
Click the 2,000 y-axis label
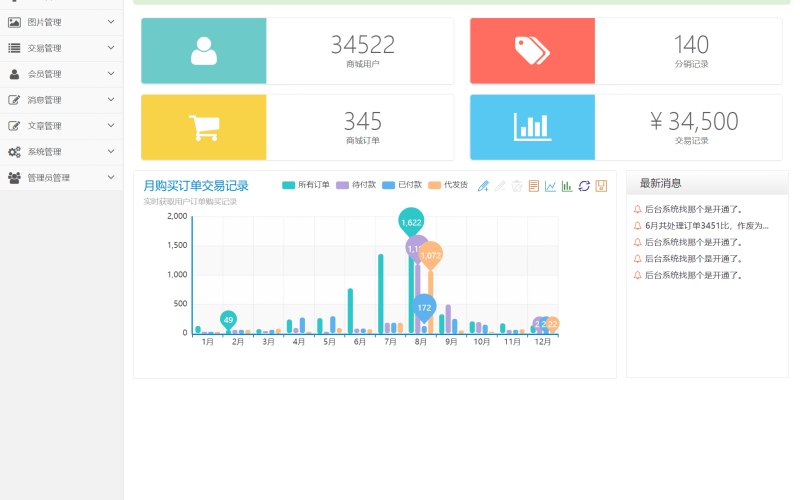tap(177, 216)
